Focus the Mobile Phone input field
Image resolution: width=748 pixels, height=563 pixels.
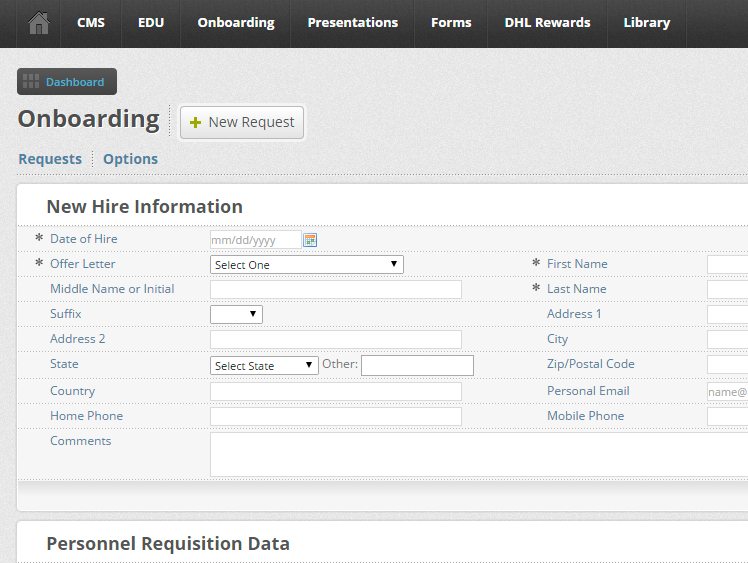[x=727, y=417]
